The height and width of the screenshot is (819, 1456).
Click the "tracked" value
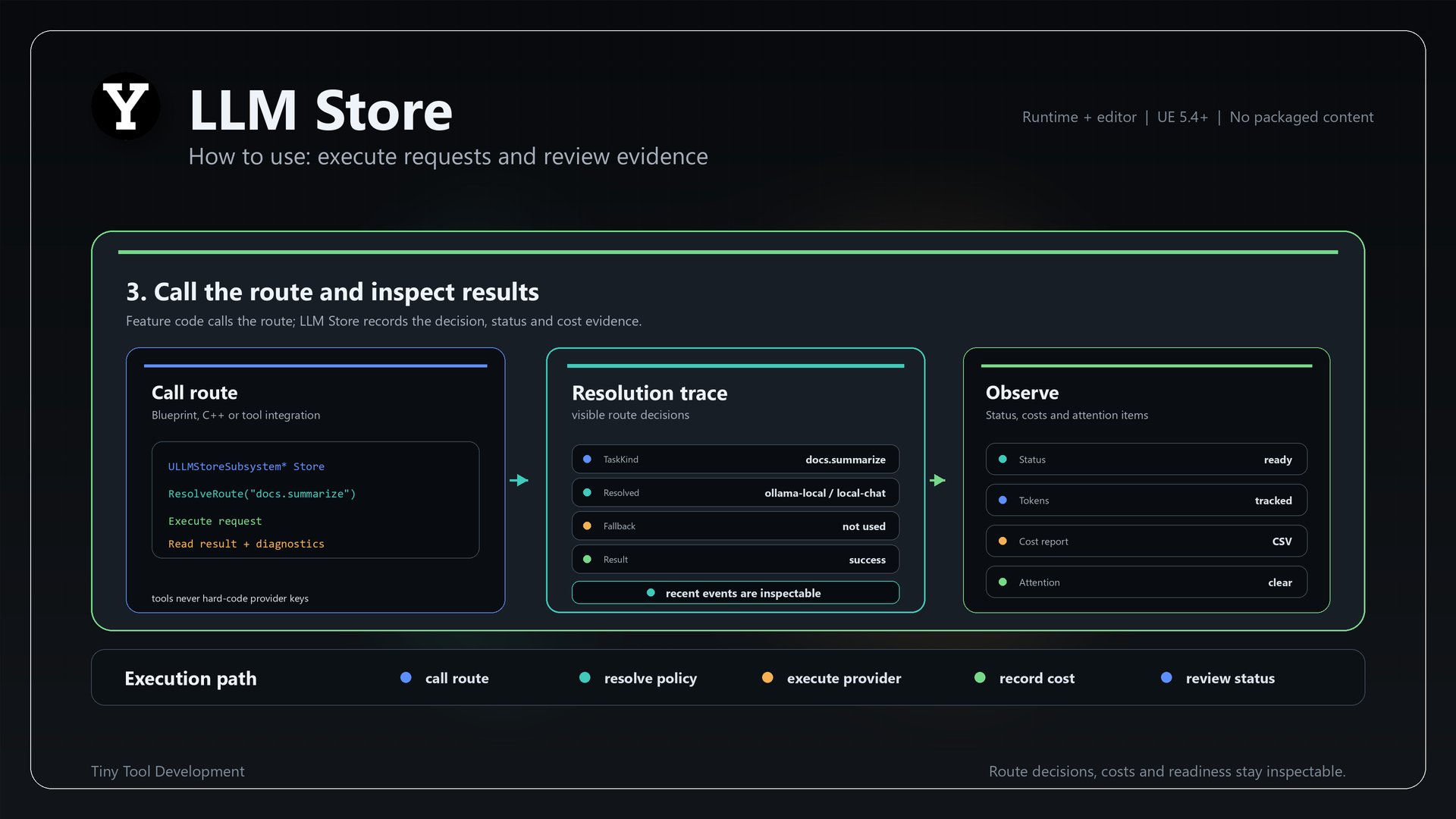pos(1273,500)
